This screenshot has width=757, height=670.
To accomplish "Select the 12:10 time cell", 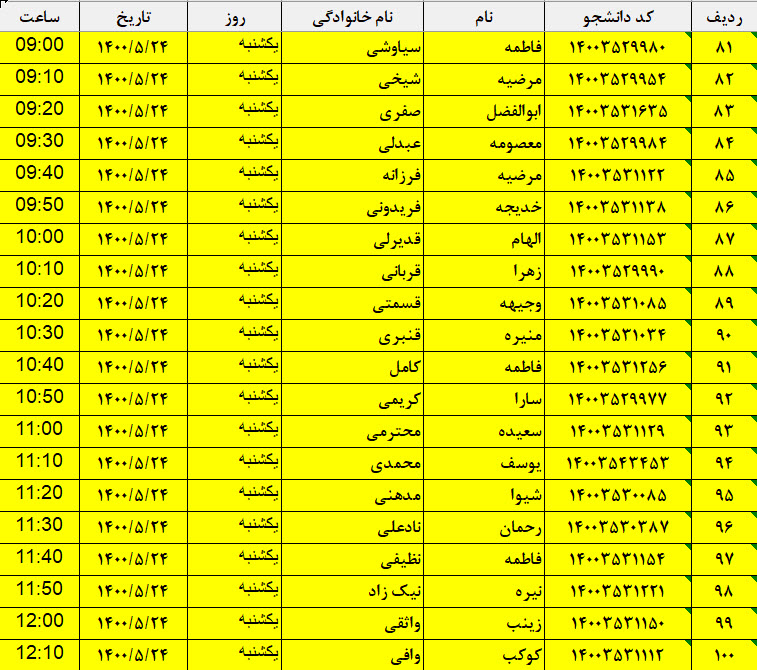I will [40, 654].
